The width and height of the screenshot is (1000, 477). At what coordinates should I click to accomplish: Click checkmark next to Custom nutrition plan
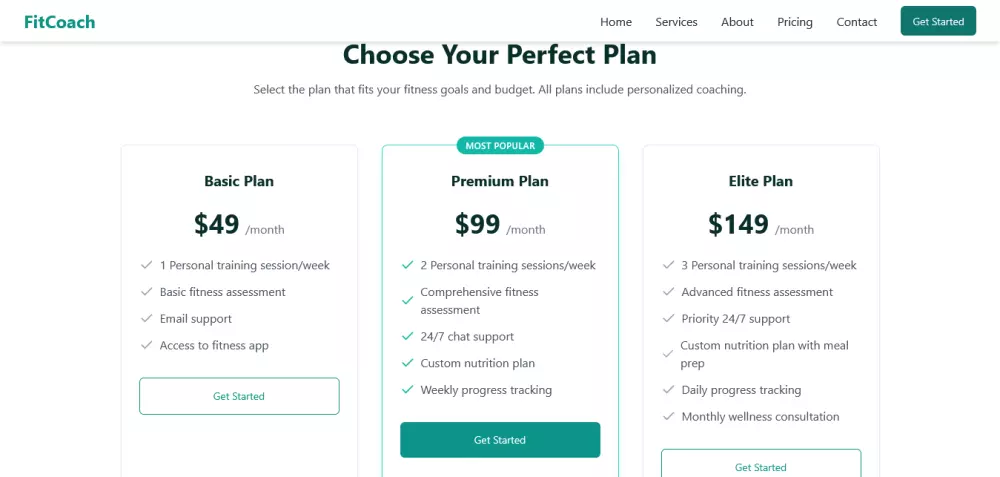(x=408, y=363)
